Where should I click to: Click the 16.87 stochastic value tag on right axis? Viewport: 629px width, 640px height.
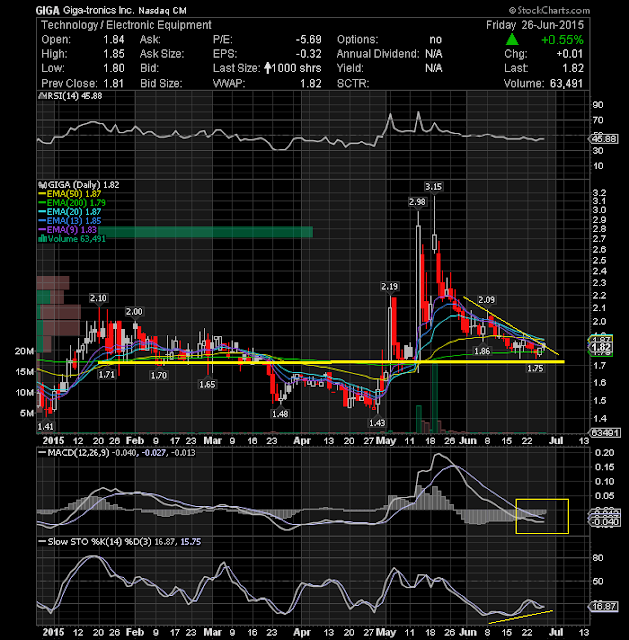[604, 607]
